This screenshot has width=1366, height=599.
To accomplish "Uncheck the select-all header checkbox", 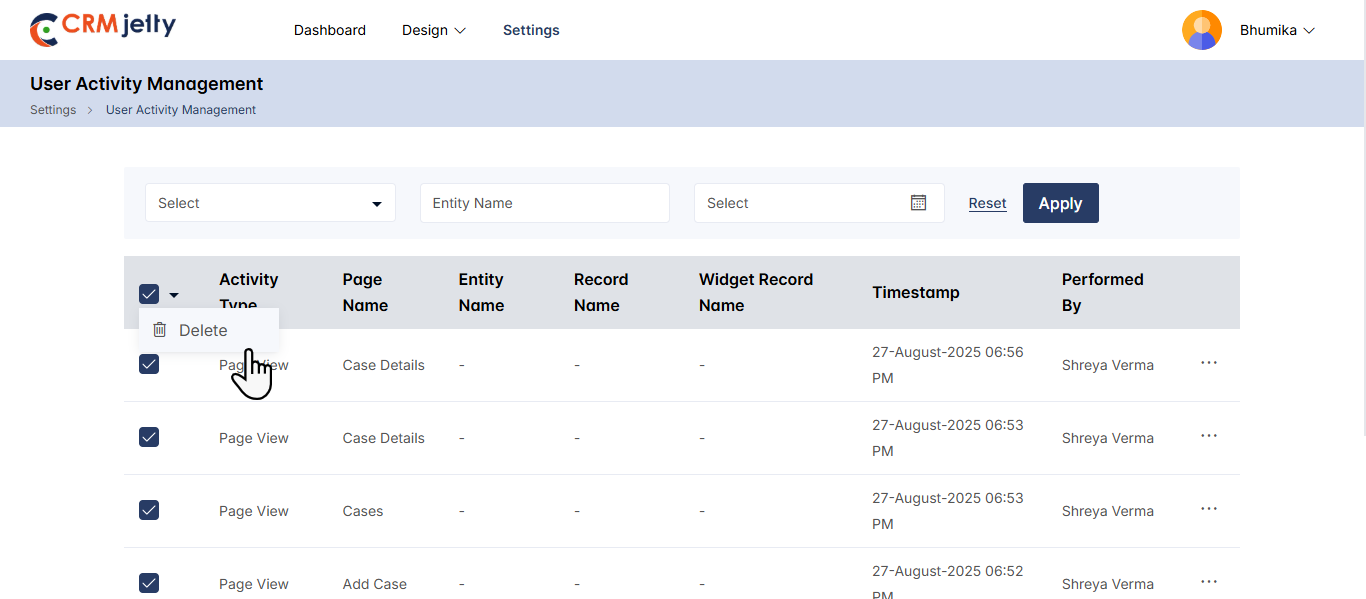I will pyautogui.click(x=149, y=294).
